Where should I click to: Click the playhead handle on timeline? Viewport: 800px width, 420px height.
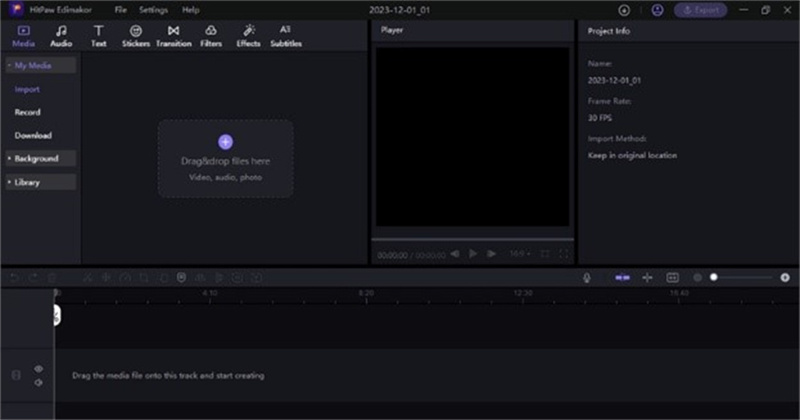[57, 314]
